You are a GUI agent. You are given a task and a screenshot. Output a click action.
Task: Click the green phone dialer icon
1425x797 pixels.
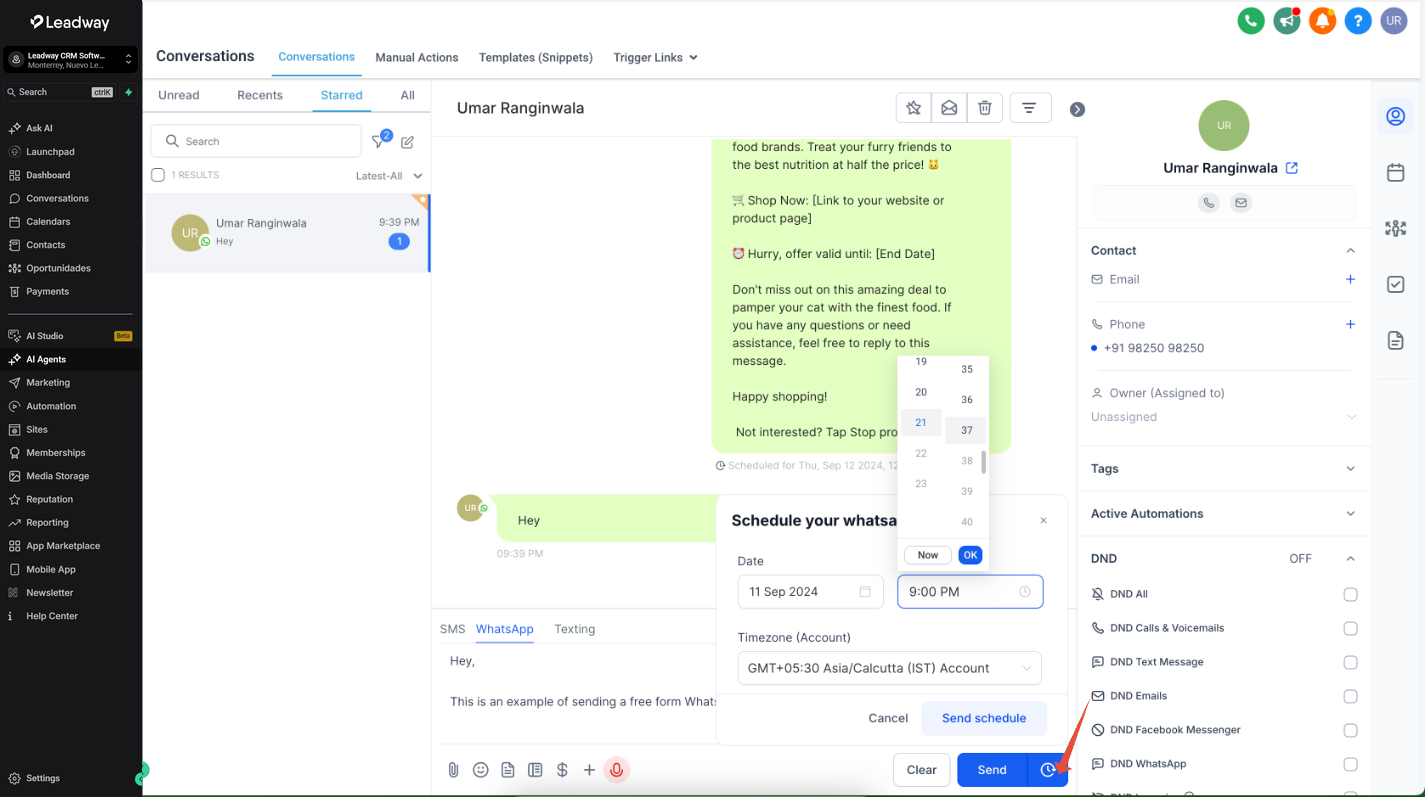1250,20
